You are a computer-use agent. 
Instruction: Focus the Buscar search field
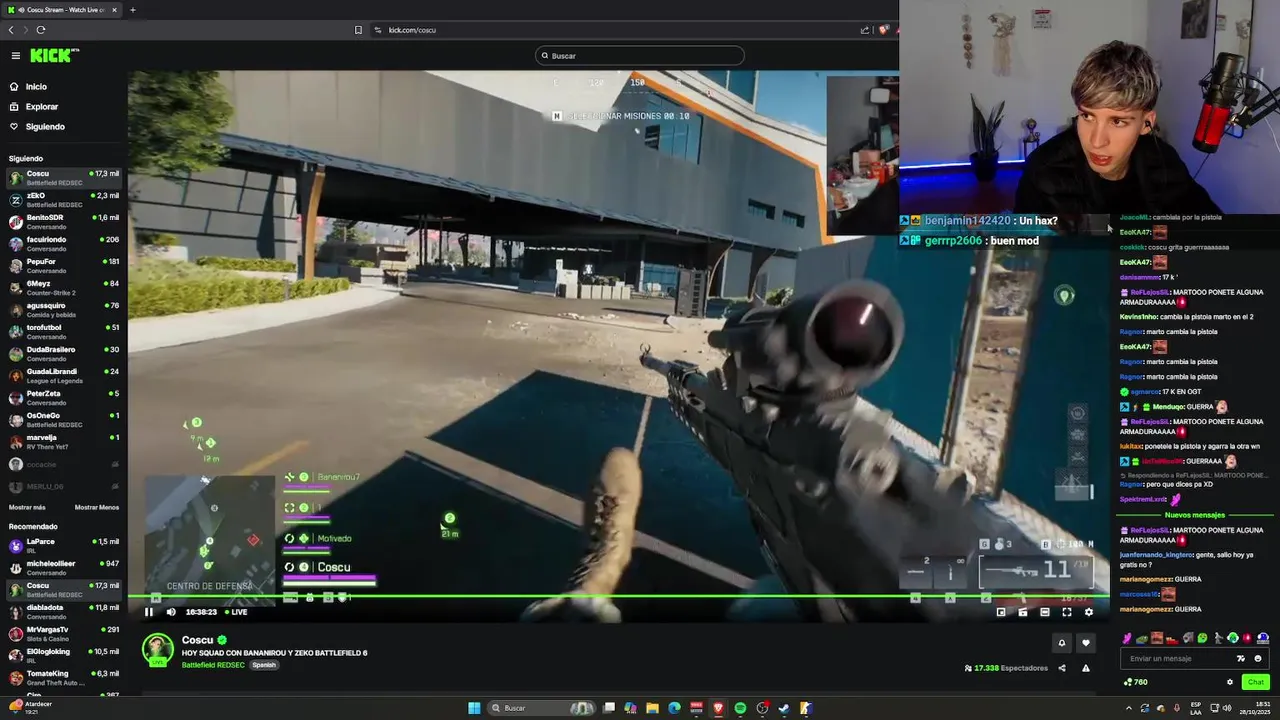pos(640,56)
